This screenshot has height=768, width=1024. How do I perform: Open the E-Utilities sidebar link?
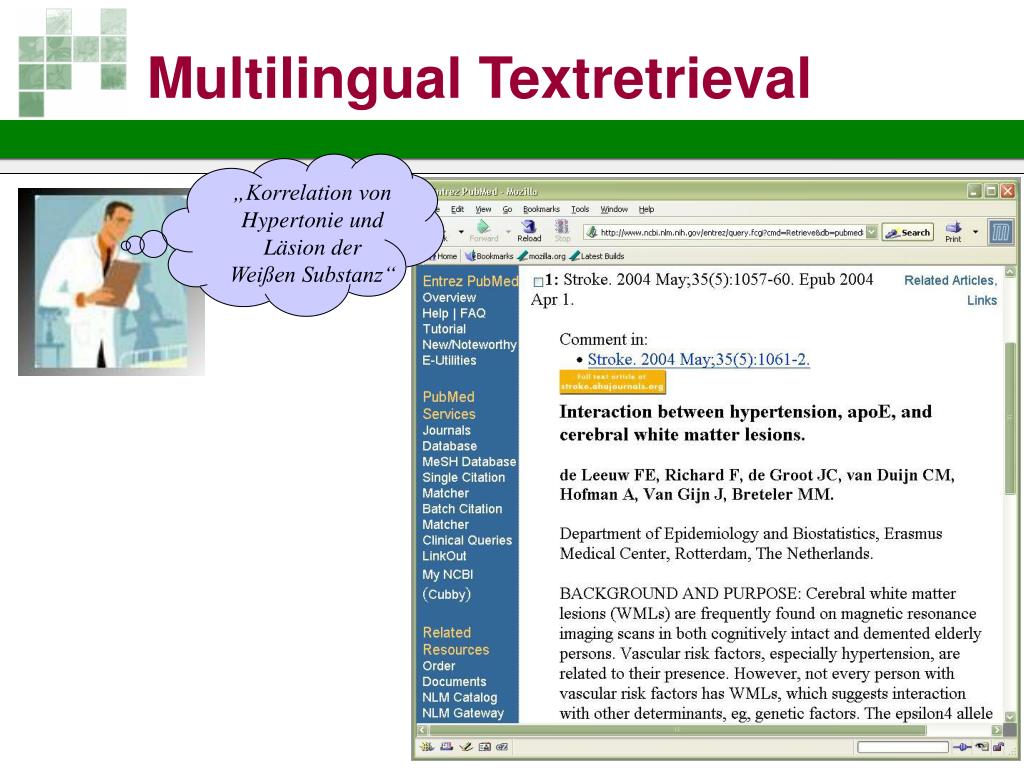(x=449, y=360)
